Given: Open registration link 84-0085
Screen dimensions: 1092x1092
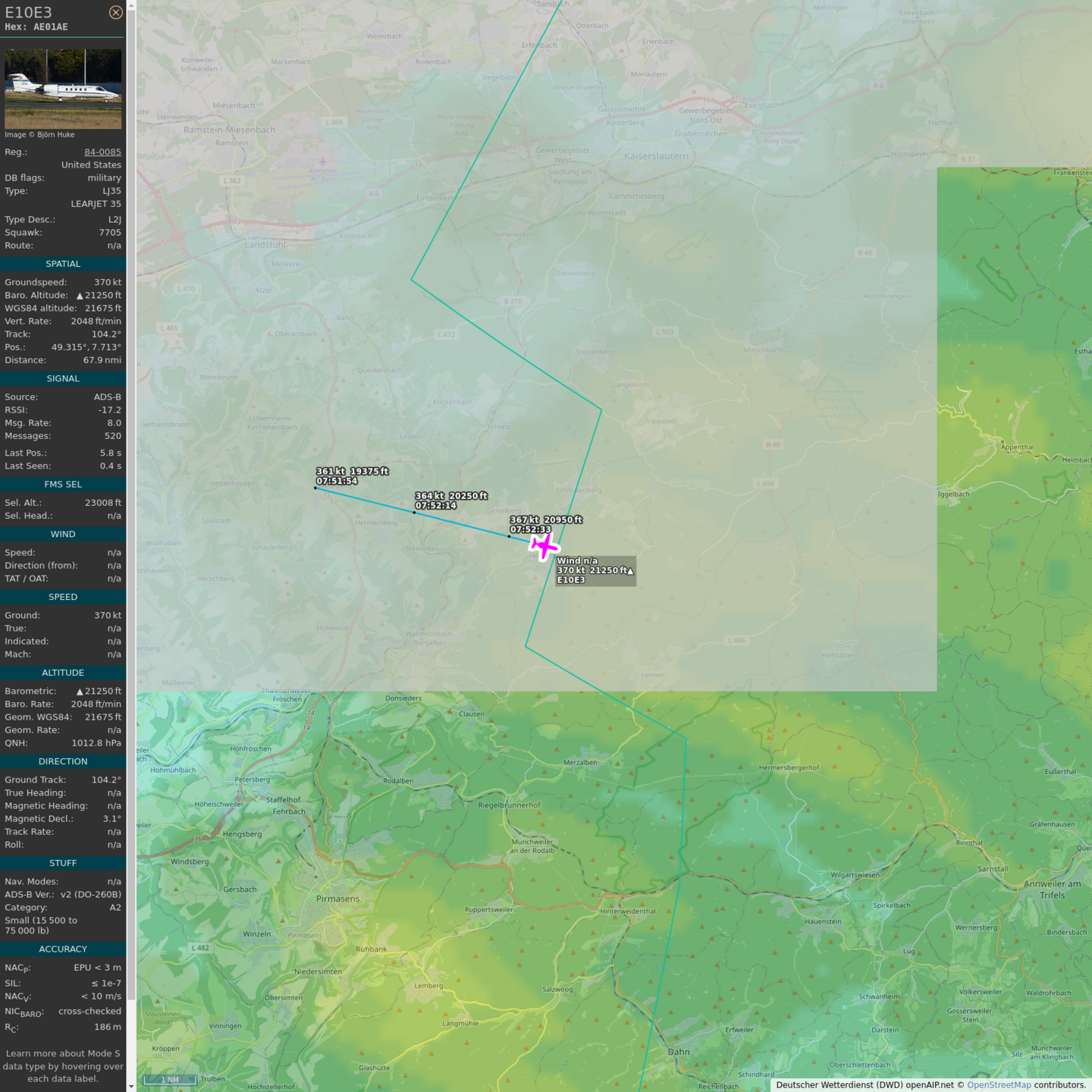Looking at the screenshot, I should pyautogui.click(x=102, y=152).
